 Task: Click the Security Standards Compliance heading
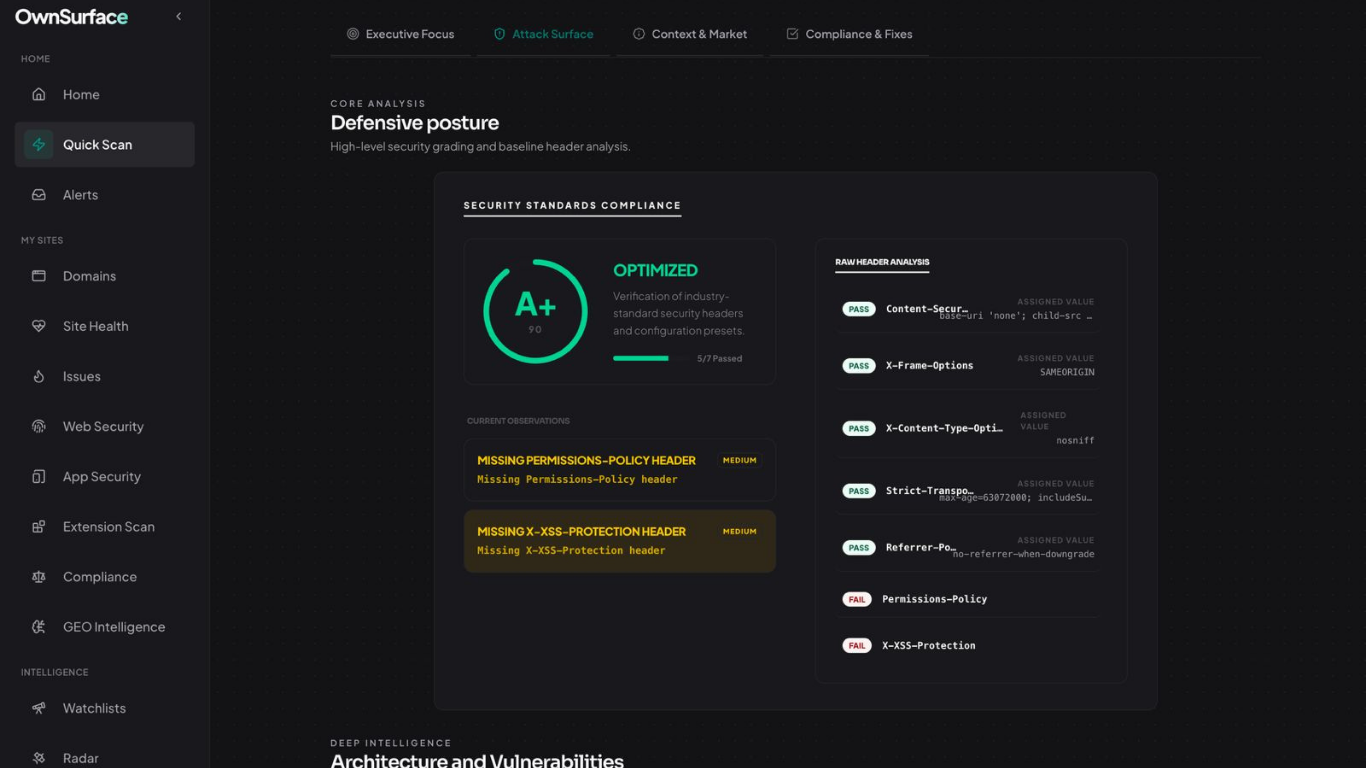572,205
